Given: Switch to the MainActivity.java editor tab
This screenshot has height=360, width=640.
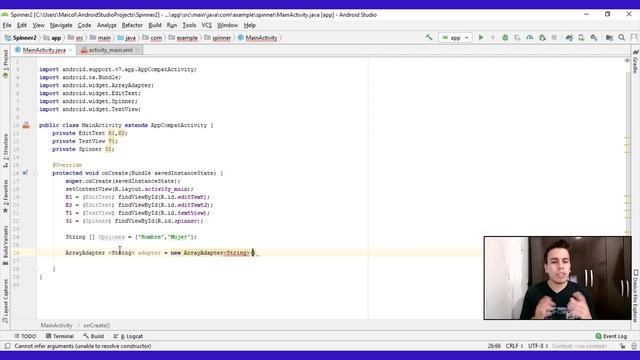Looking at the screenshot, I should (x=44, y=50).
